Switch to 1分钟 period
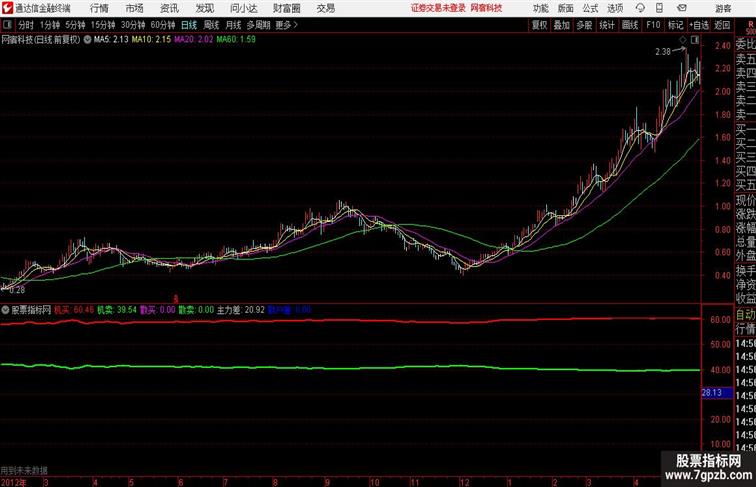Viewport: 756px width, 487px height. tap(50, 25)
